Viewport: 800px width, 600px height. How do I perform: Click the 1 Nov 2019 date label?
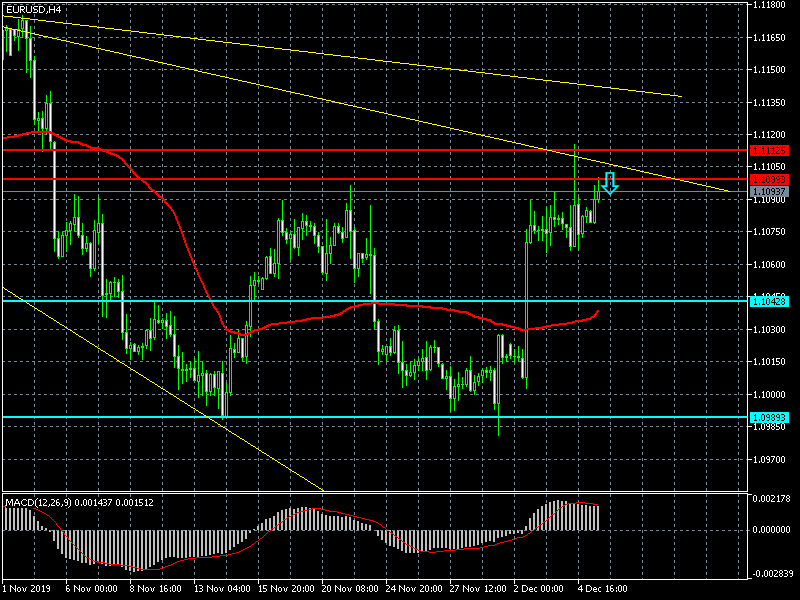tap(27, 589)
